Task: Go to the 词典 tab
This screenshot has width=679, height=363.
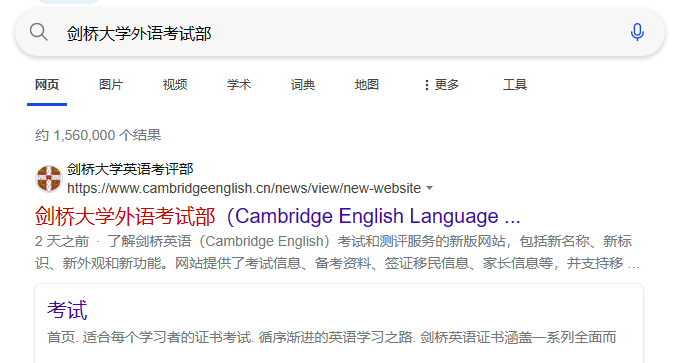Action: point(303,85)
